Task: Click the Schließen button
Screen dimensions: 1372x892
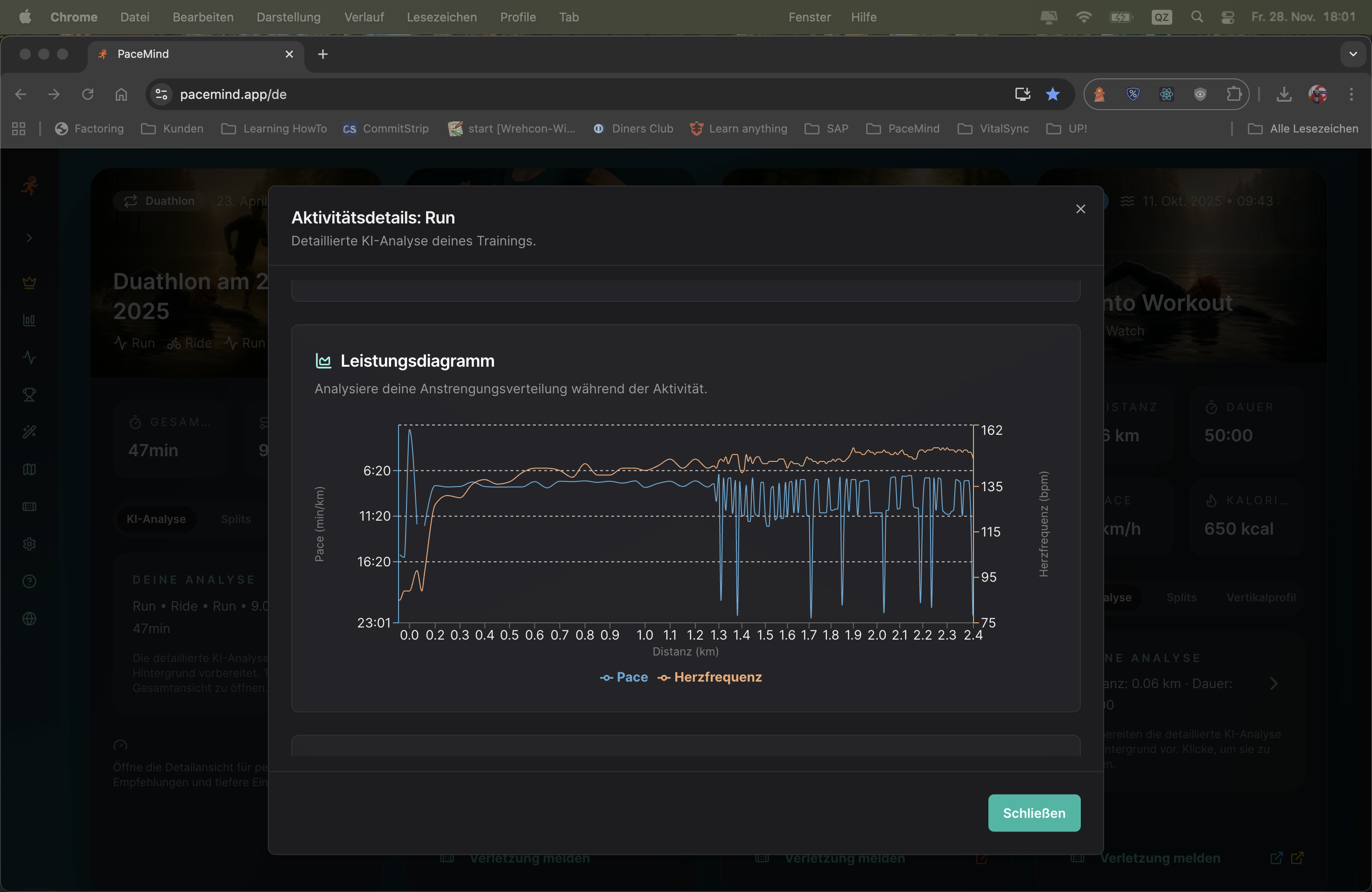Action: (1034, 813)
